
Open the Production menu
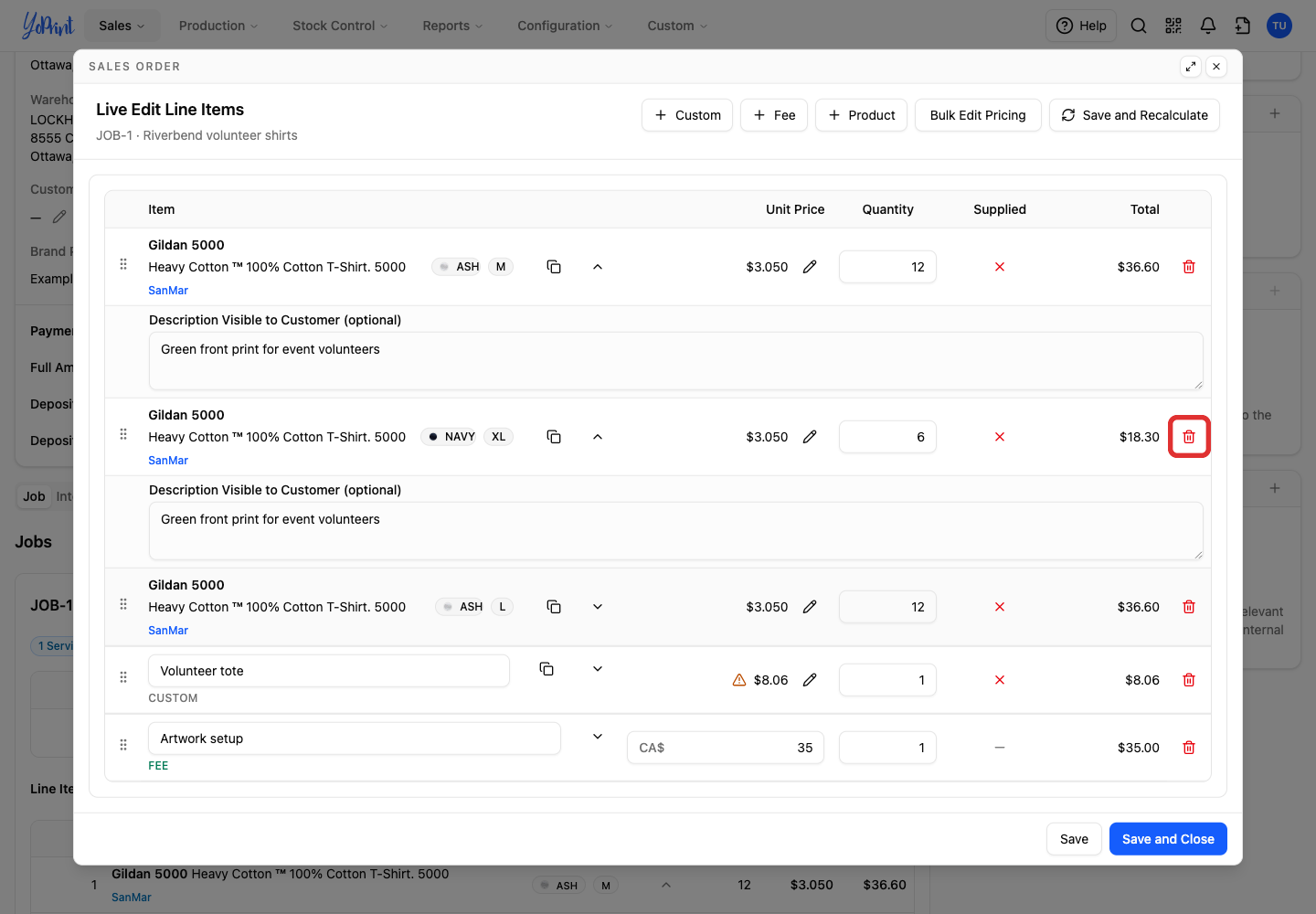tap(218, 26)
